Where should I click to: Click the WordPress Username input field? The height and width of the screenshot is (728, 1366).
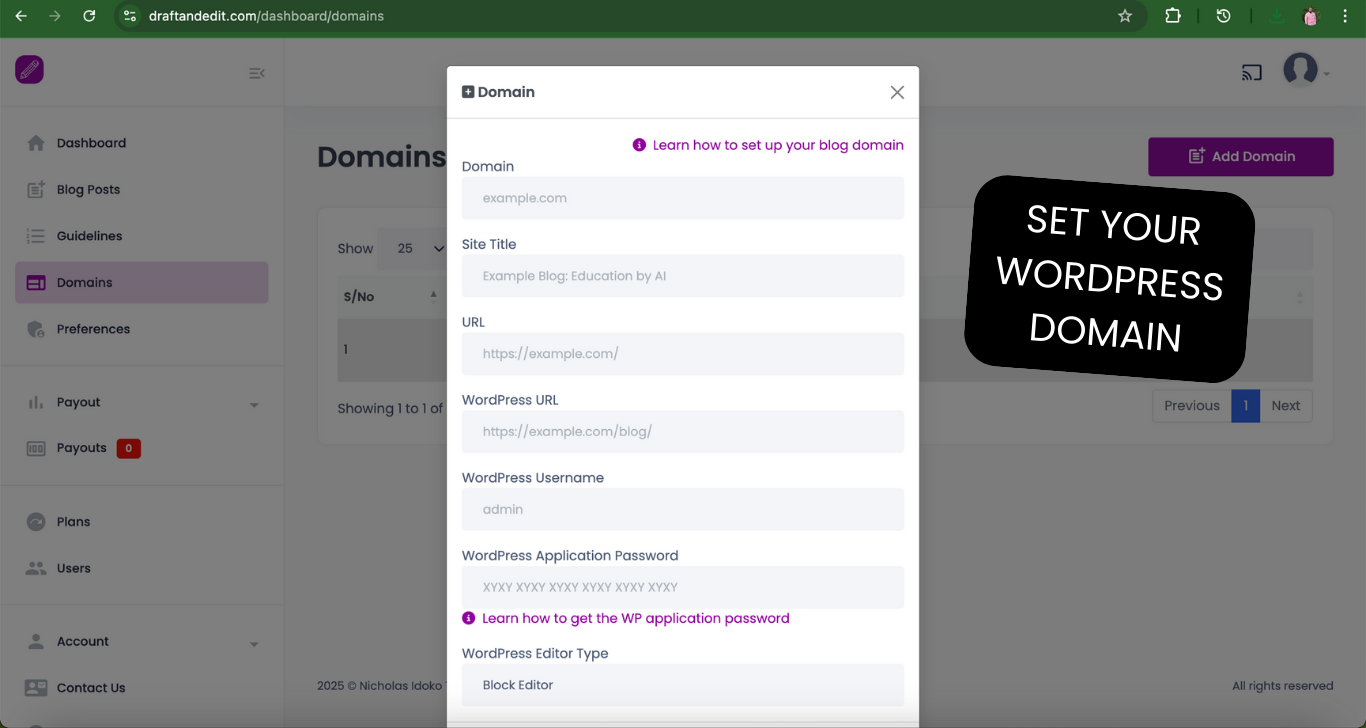(x=683, y=509)
